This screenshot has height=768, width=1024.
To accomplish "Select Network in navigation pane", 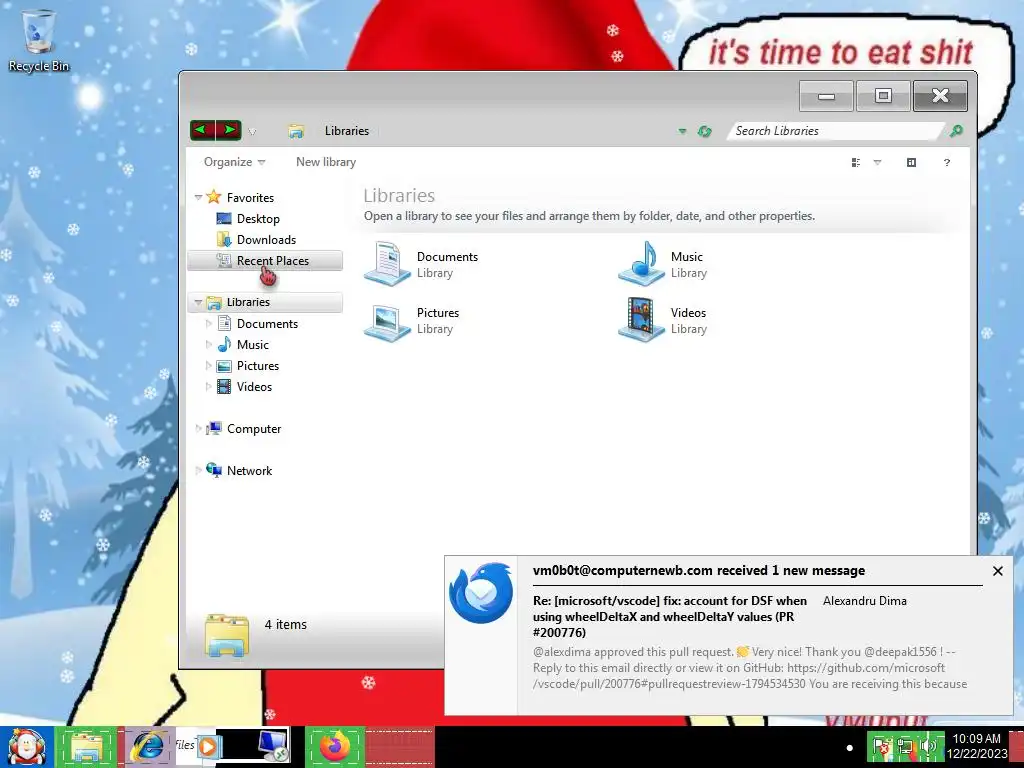I will 249,470.
